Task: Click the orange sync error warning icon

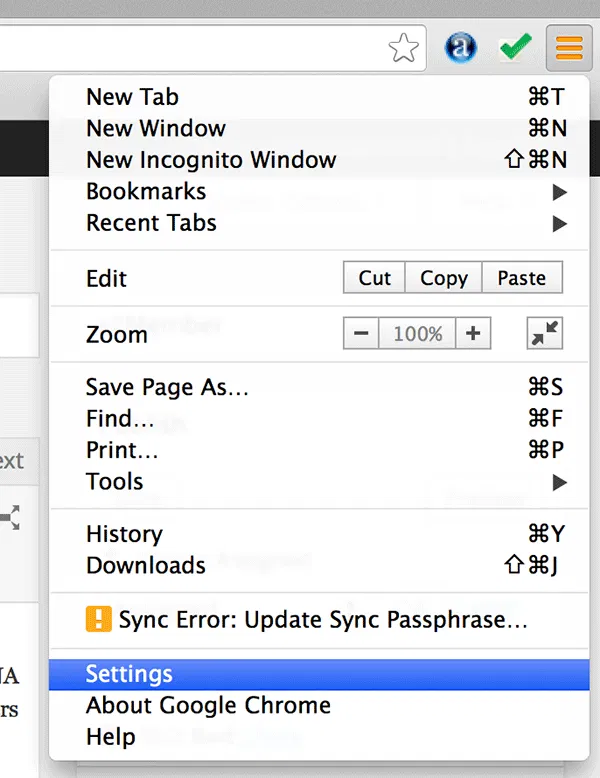Action: point(98,620)
